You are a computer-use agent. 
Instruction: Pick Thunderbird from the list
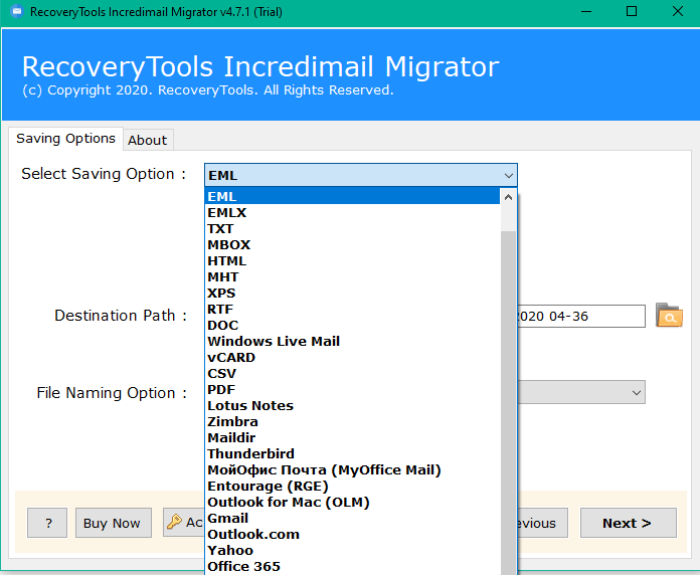tap(352, 454)
